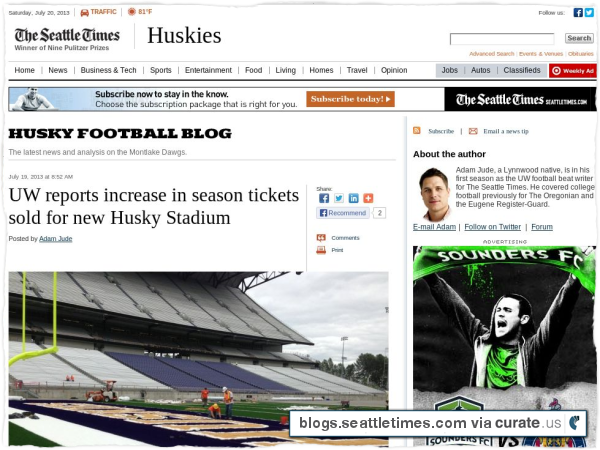
Task: Click the Print icon beside article
Action: coord(321,250)
